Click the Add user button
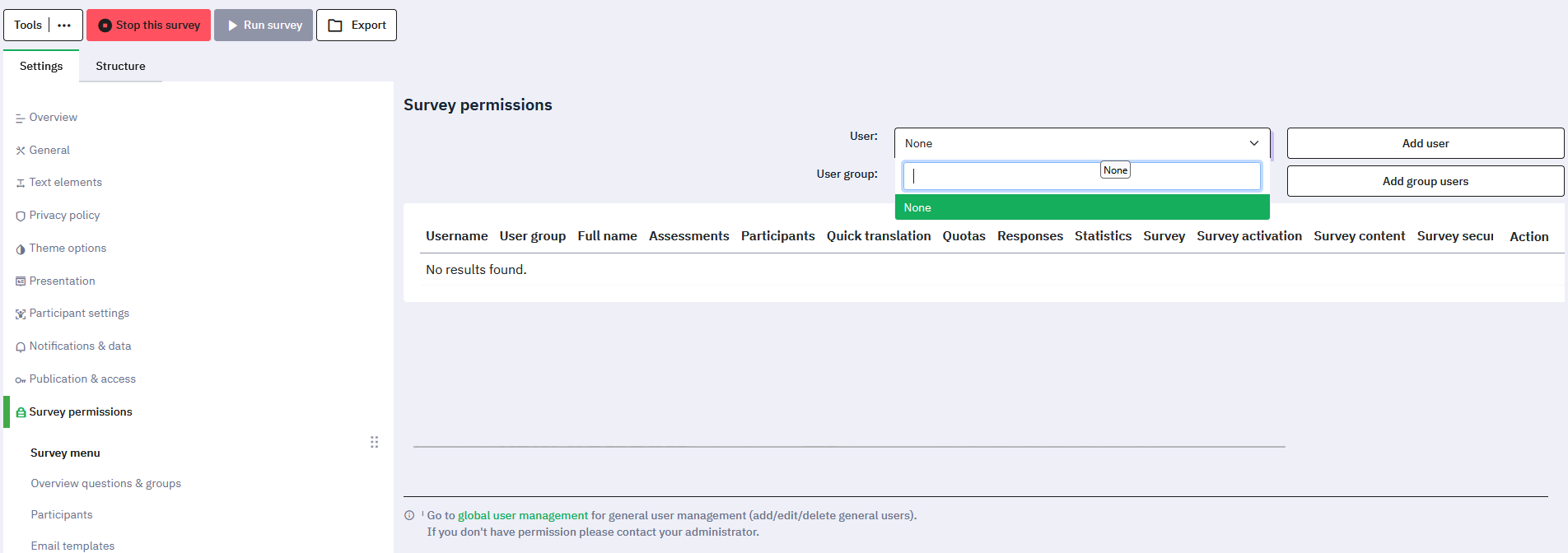This screenshot has height=553, width=1568. (x=1426, y=143)
